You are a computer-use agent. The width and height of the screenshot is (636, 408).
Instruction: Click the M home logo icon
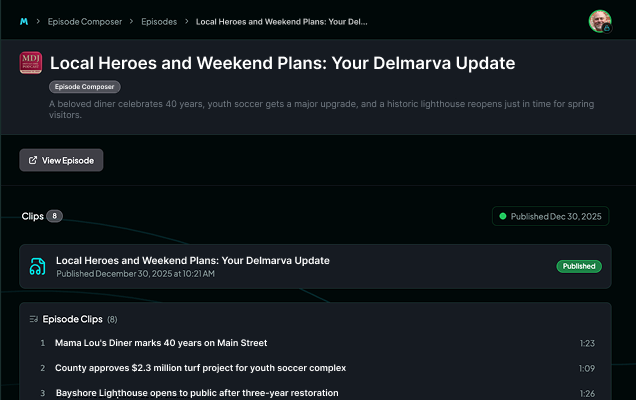pos(24,21)
